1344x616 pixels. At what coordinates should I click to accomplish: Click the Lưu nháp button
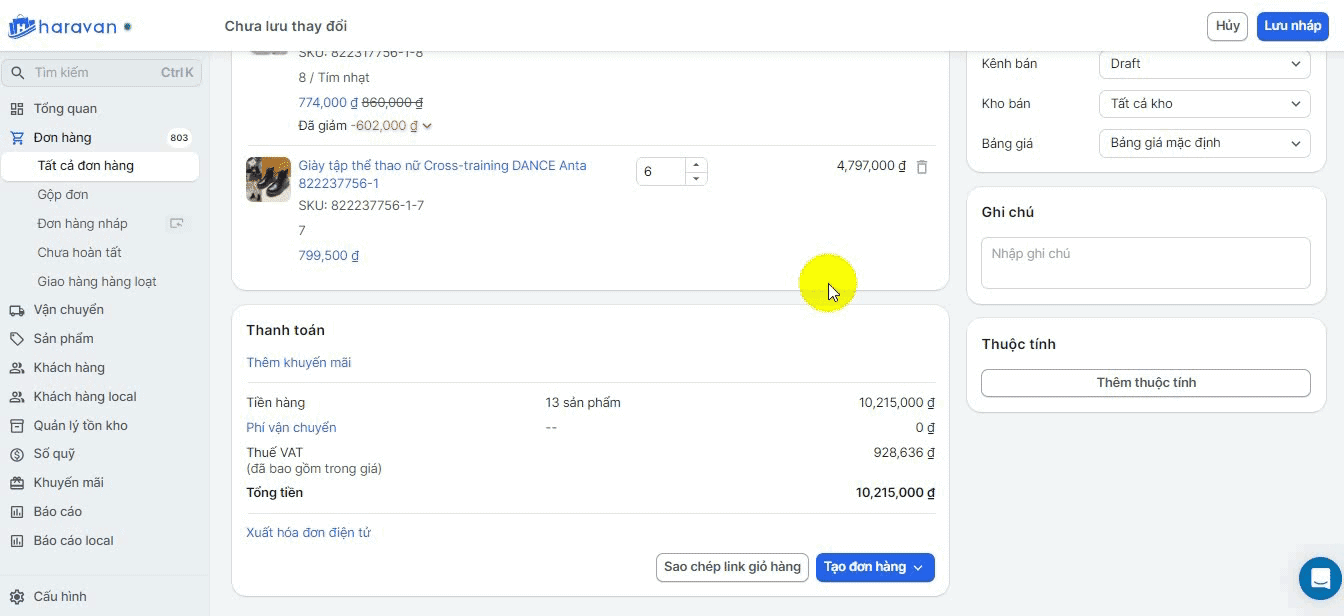coord(1292,26)
